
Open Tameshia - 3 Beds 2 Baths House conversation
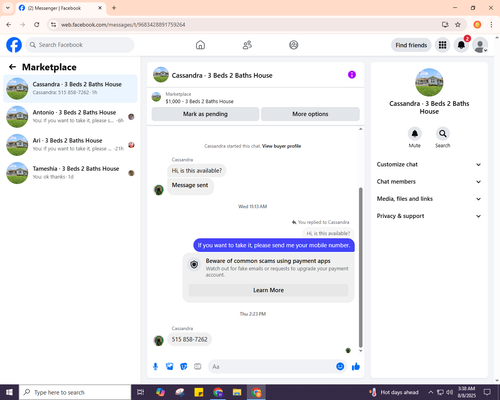tap(70, 173)
